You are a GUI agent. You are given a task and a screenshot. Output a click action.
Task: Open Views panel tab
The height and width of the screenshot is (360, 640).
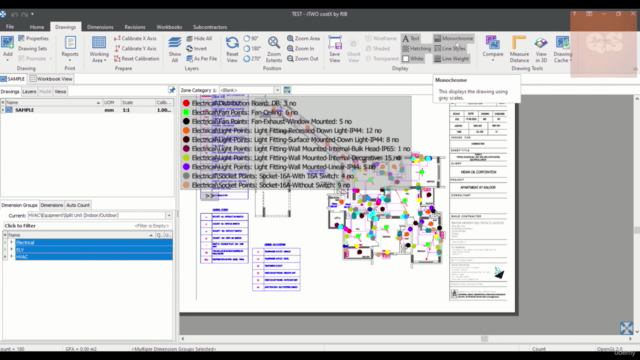click(60, 91)
